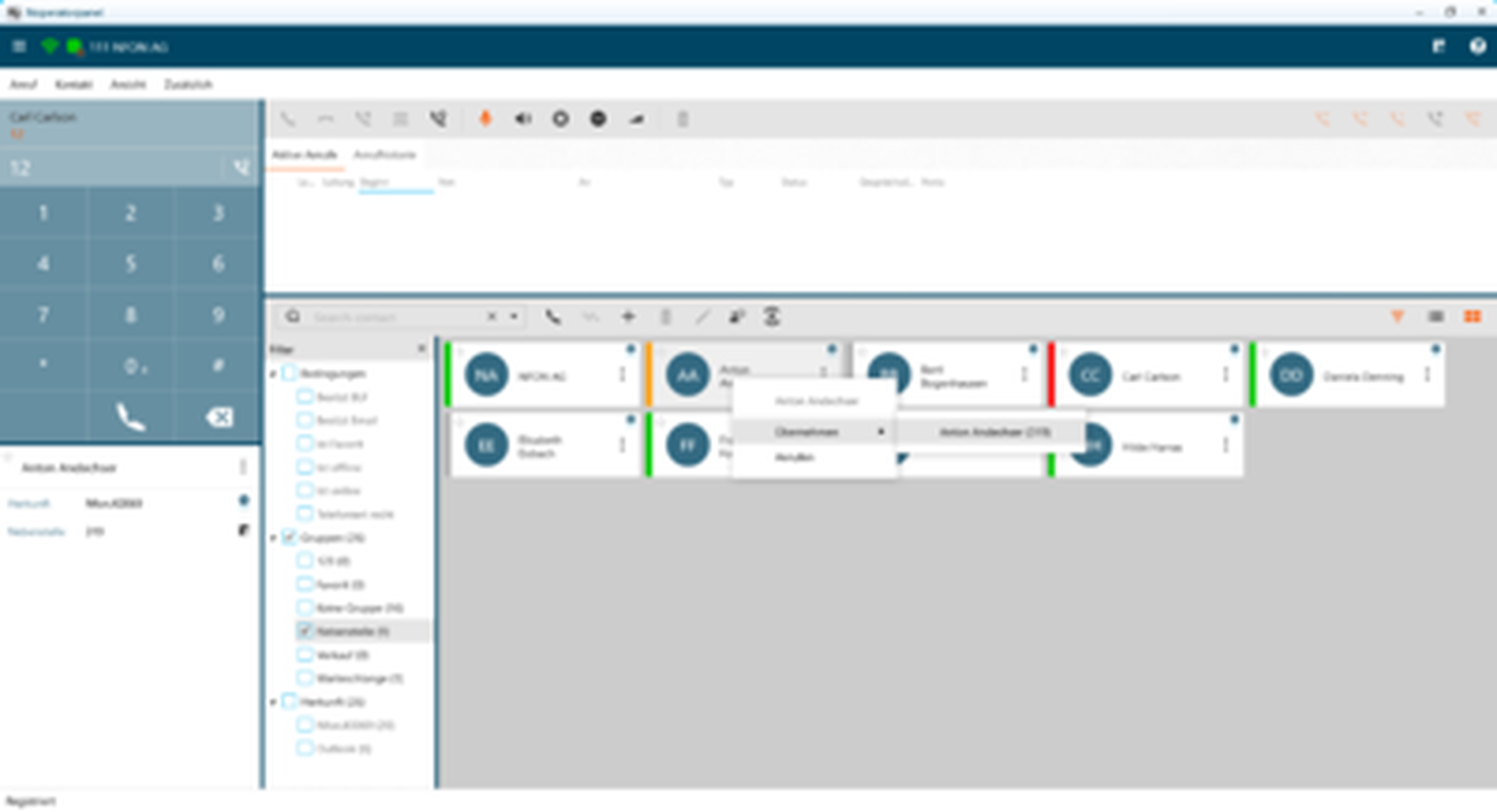This screenshot has height=812, width=1497.
Task: Open the Ansicht menu
Action: point(128,84)
